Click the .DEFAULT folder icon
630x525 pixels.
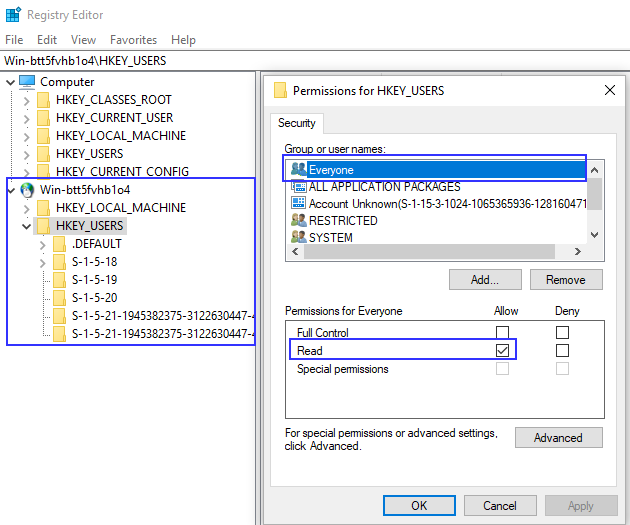click(x=59, y=244)
